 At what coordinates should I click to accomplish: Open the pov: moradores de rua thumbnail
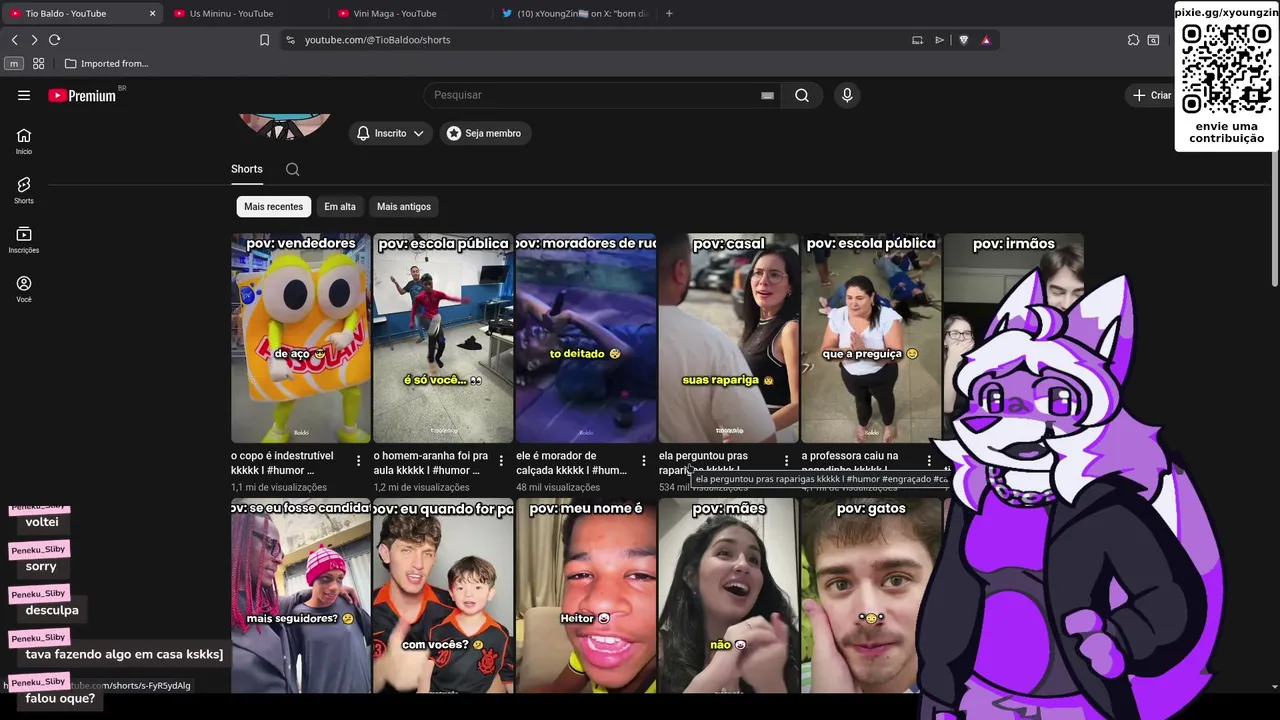pos(586,338)
